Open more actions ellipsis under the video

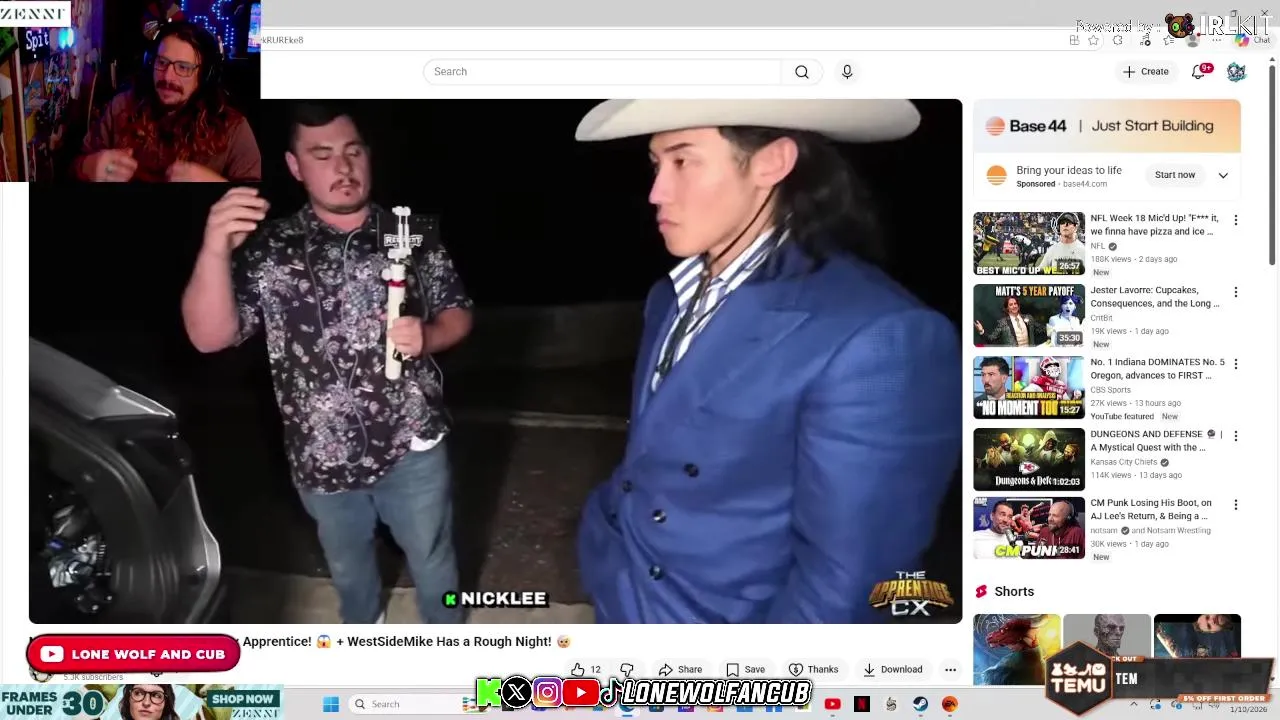click(x=950, y=670)
